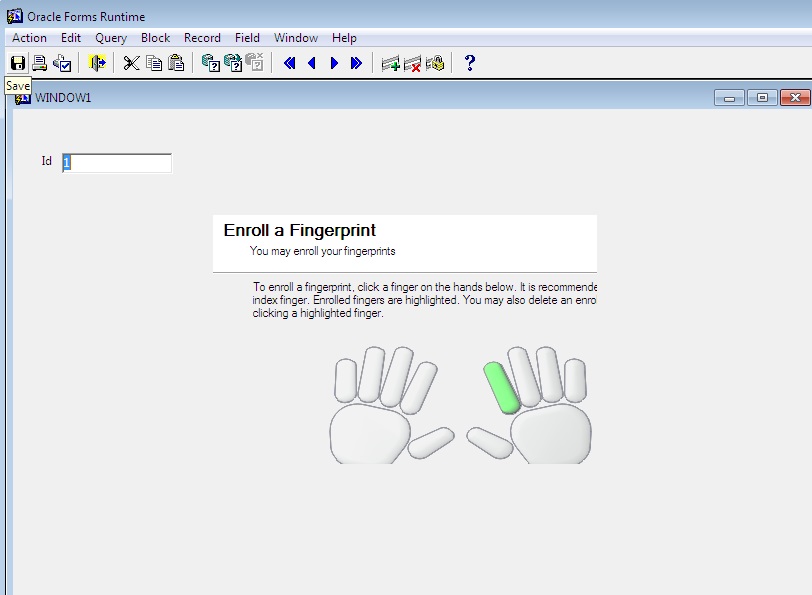Open the Record menu
Screen dimensions: 812x595
coord(202,38)
